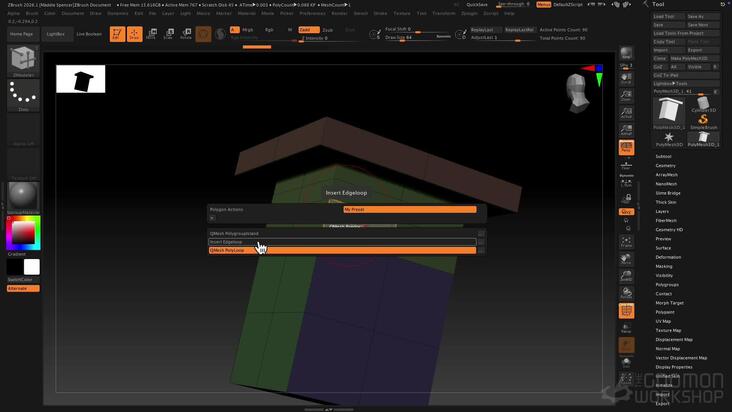
Task: Pick a color in color picker square
Action: coord(23,232)
